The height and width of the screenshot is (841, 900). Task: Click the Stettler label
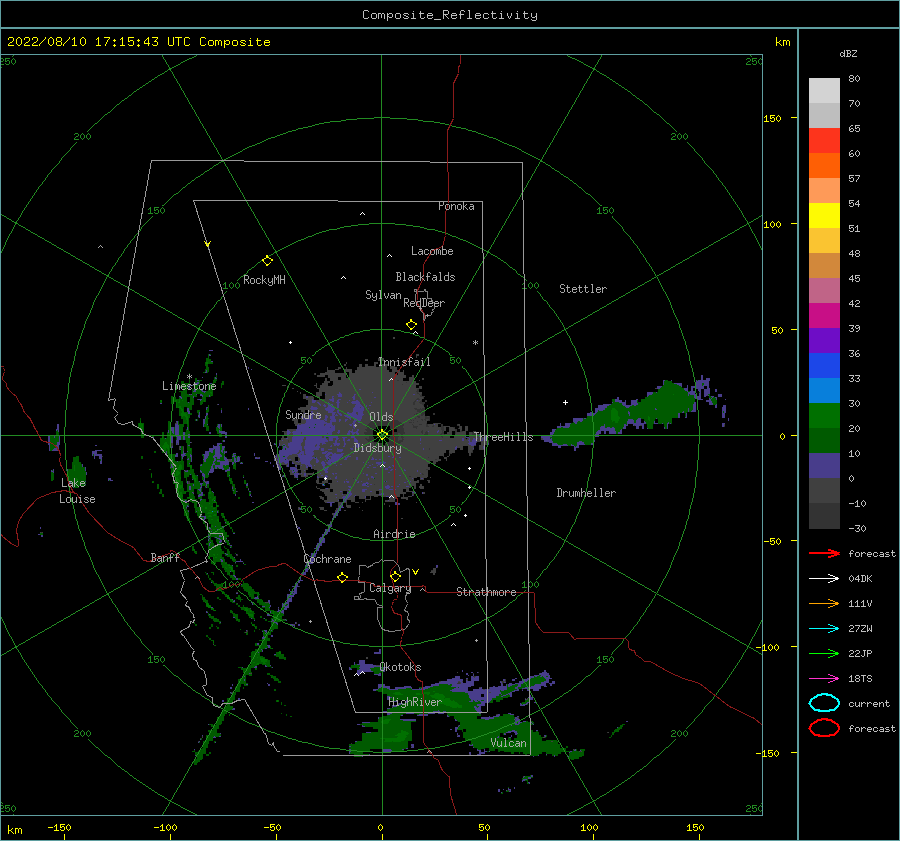coord(583,289)
